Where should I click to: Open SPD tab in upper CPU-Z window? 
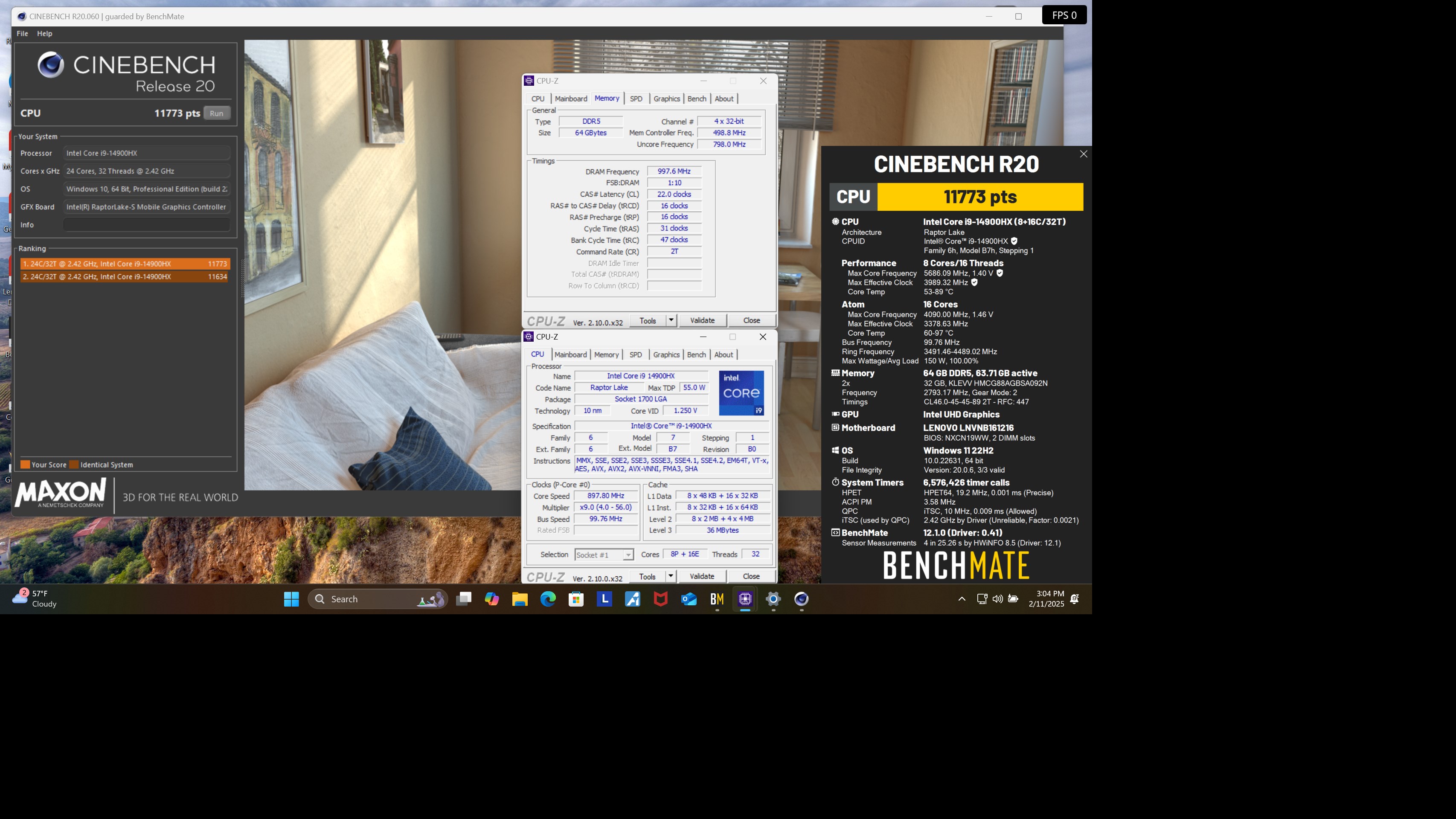pos(636,99)
